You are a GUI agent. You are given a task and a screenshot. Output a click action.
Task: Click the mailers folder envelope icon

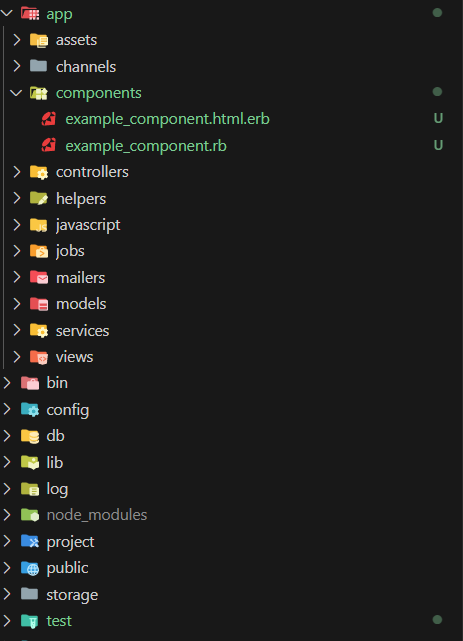[39, 278]
